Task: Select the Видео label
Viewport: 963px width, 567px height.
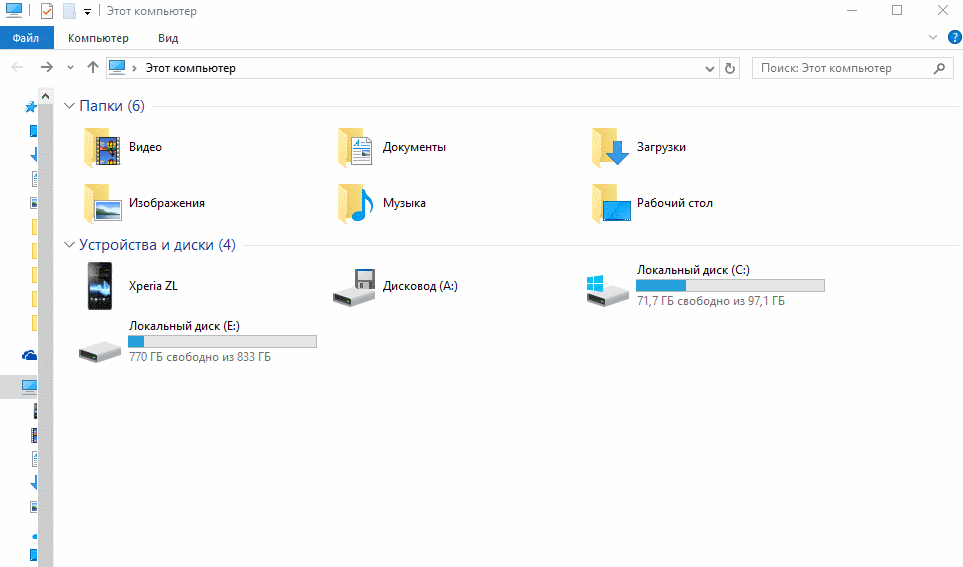Action: click(x=146, y=147)
